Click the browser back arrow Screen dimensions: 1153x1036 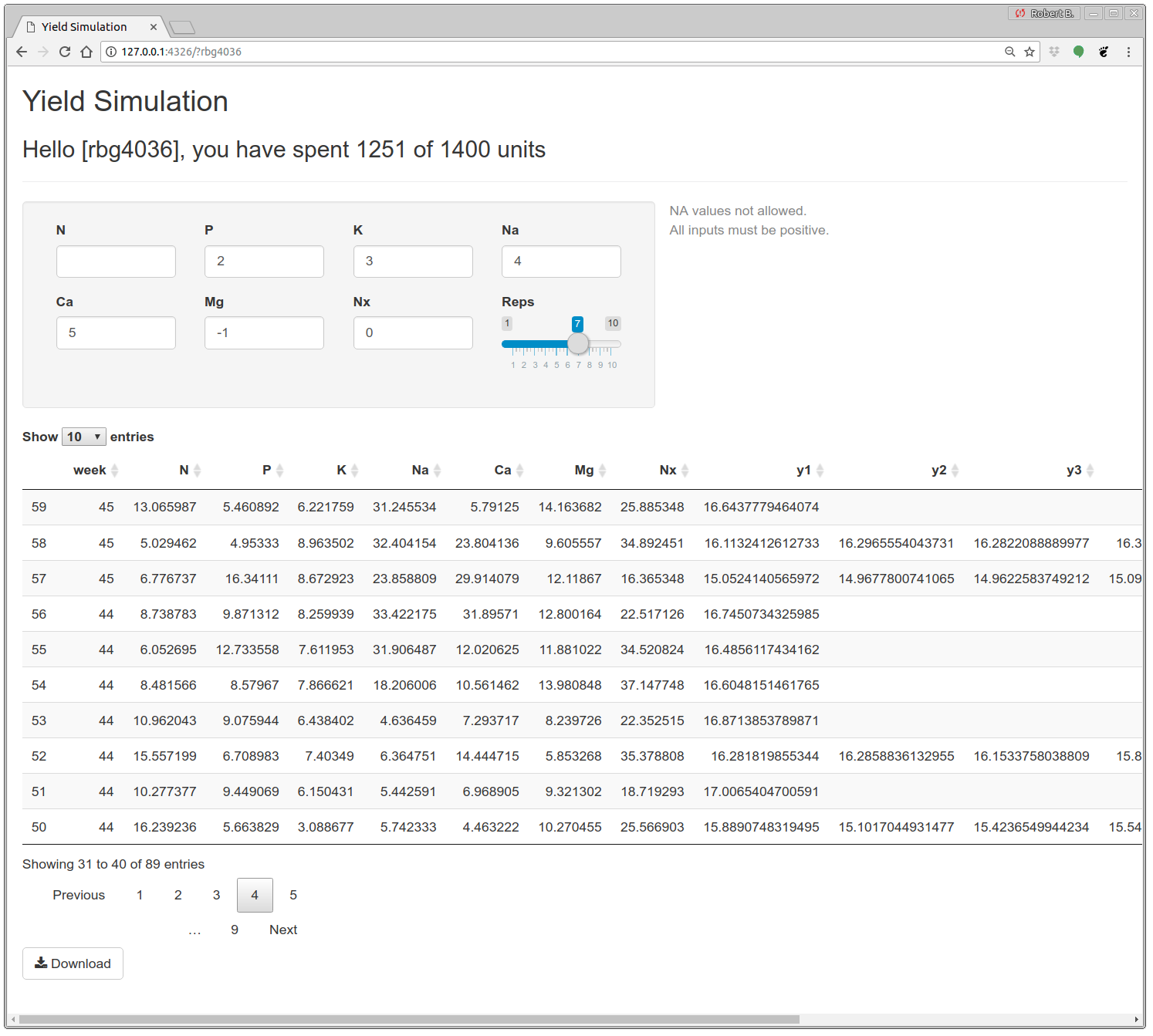(x=22, y=52)
